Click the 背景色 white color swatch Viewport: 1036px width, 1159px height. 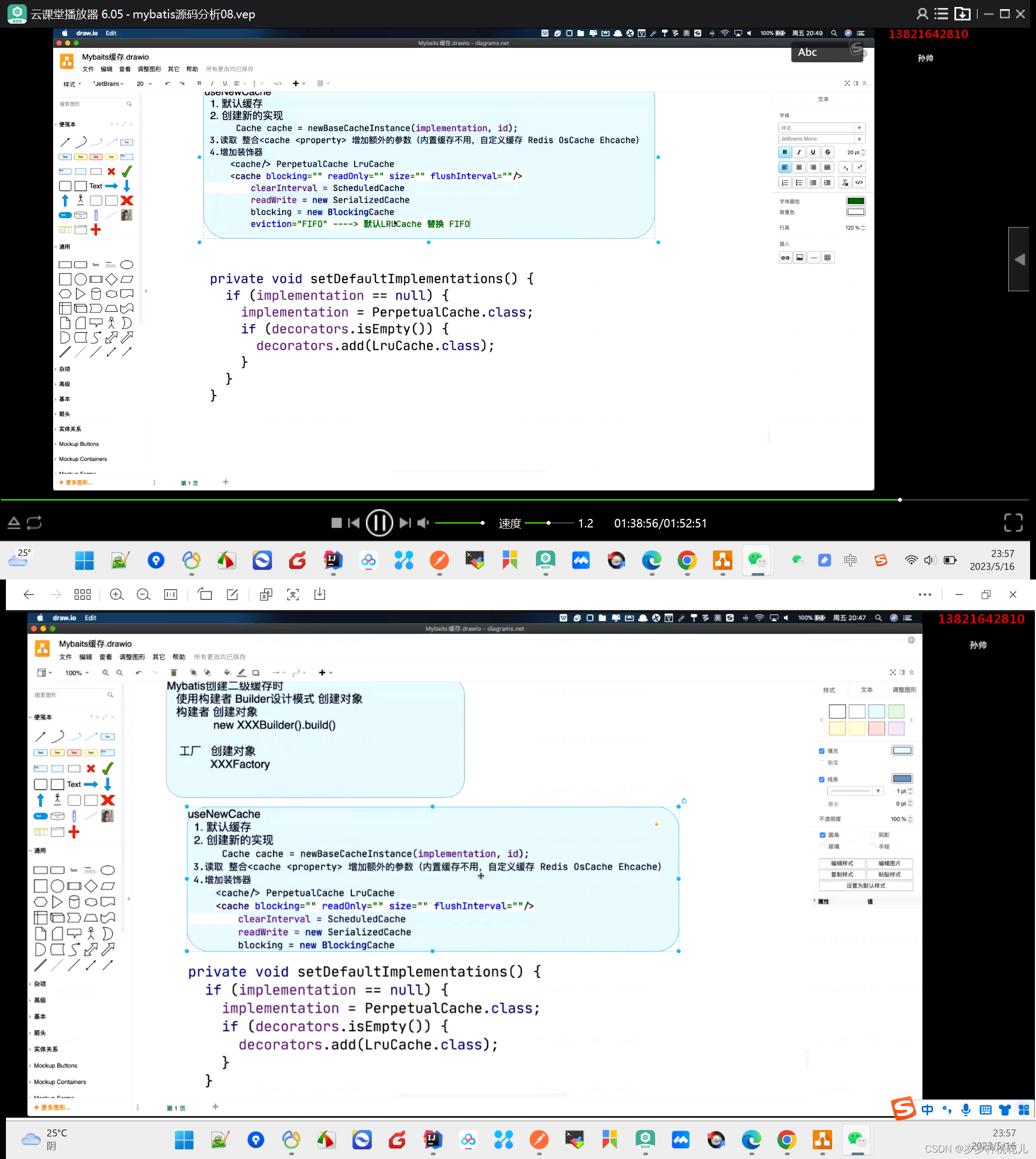click(856, 212)
